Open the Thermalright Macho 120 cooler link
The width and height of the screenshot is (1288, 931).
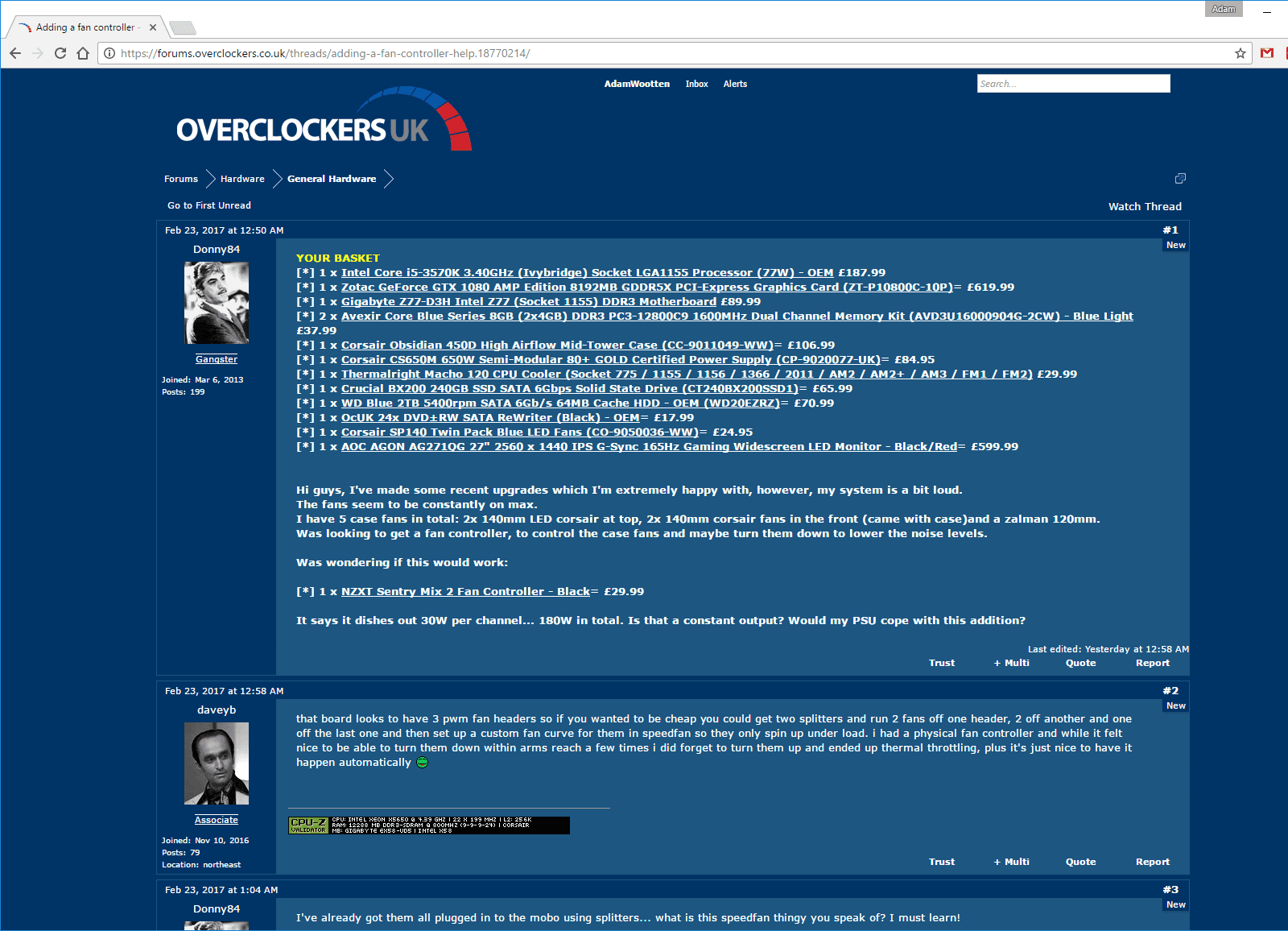687,374
